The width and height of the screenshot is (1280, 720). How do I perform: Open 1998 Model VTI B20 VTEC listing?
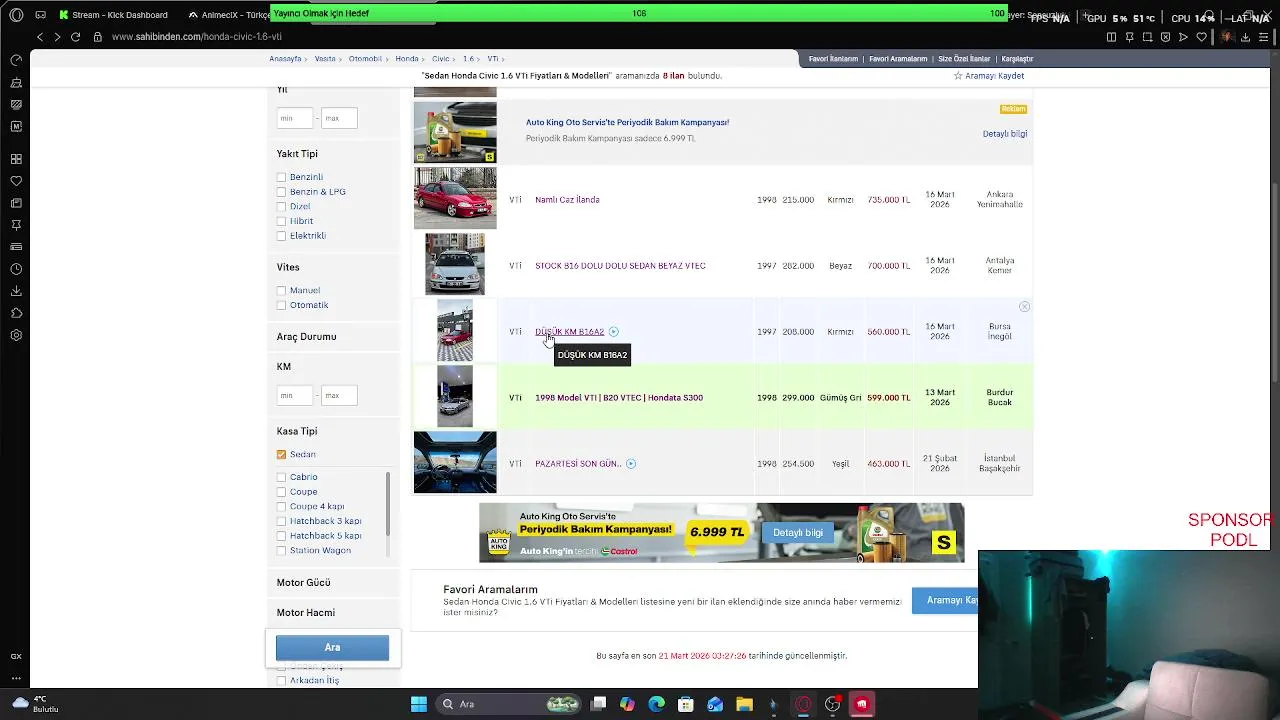coord(619,398)
